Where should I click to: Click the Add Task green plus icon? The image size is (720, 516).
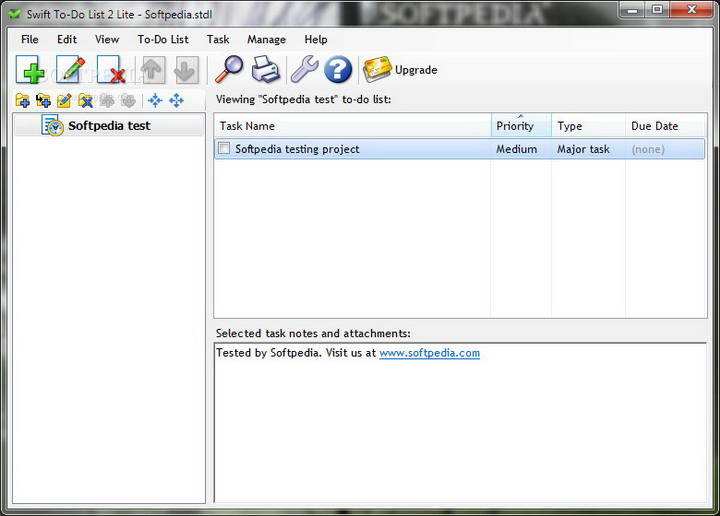[x=31, y=70]
